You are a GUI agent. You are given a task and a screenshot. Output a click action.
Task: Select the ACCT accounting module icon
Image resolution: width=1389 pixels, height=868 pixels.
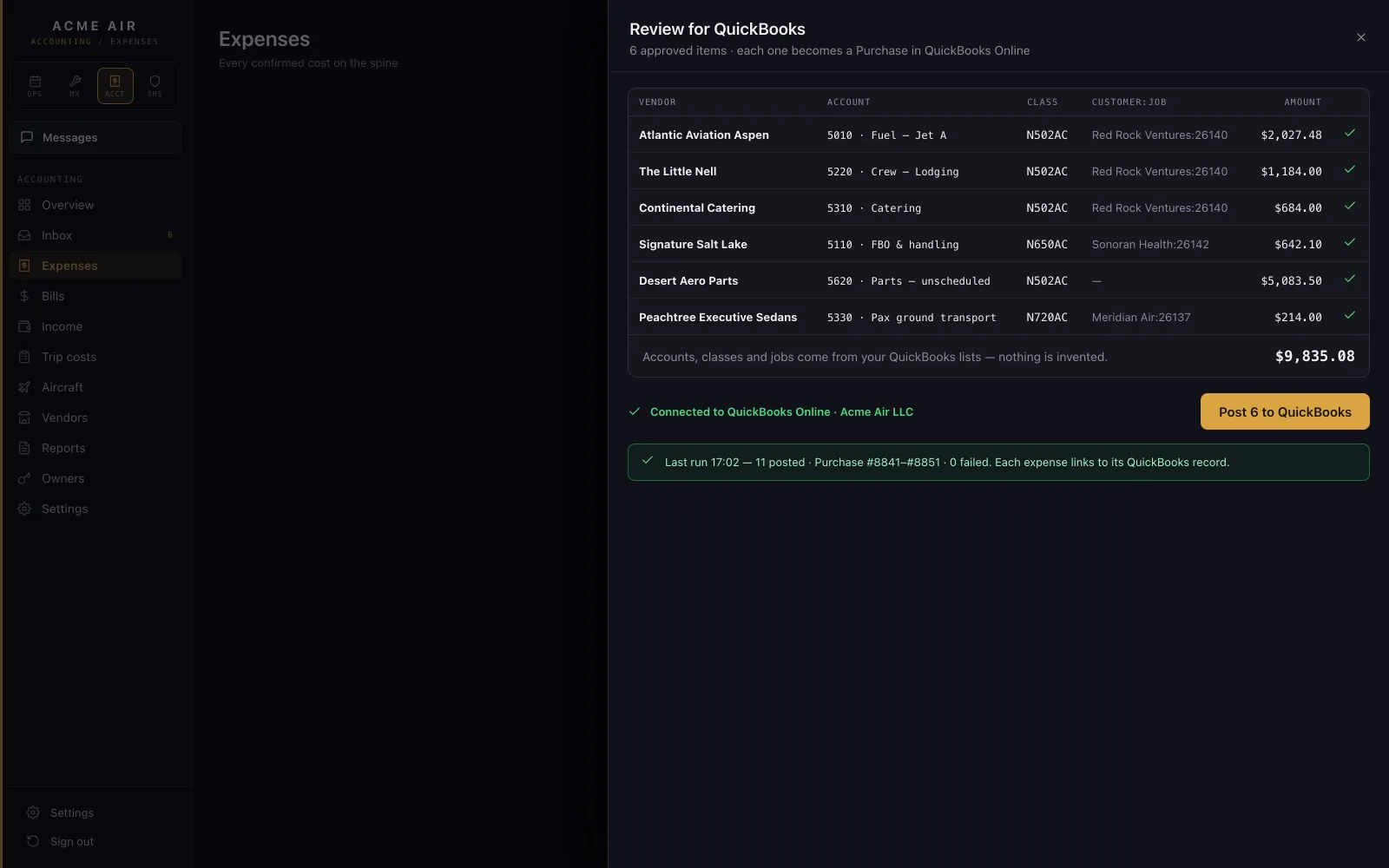tap(115, 85)
